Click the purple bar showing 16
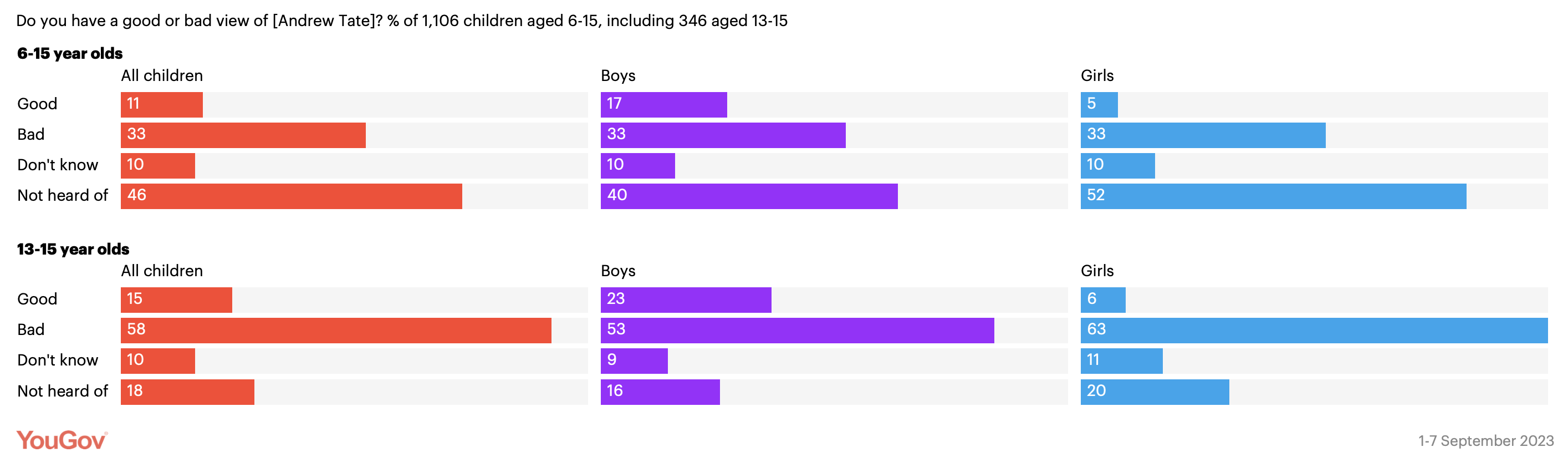 tap(660, 392)
